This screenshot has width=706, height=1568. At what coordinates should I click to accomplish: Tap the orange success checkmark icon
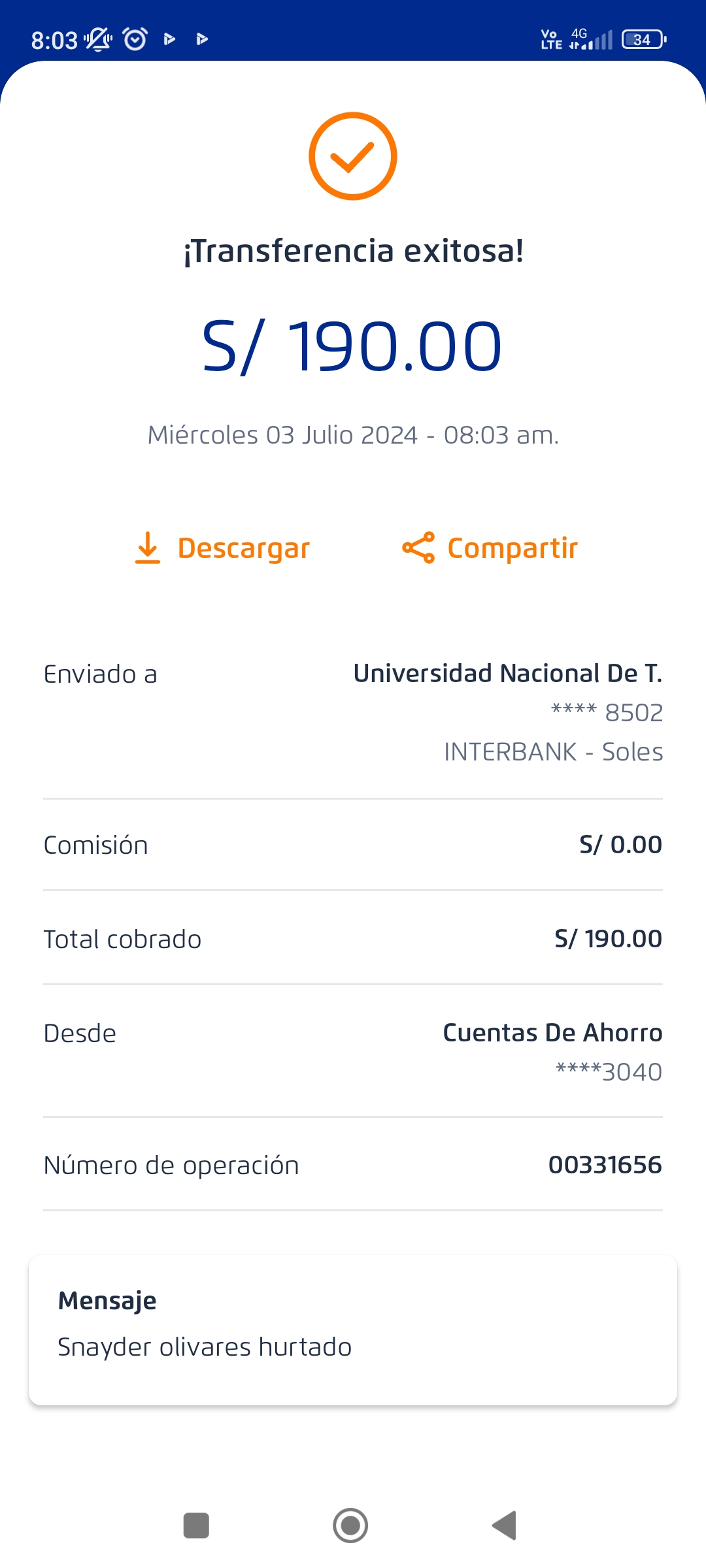pos(353,156)
